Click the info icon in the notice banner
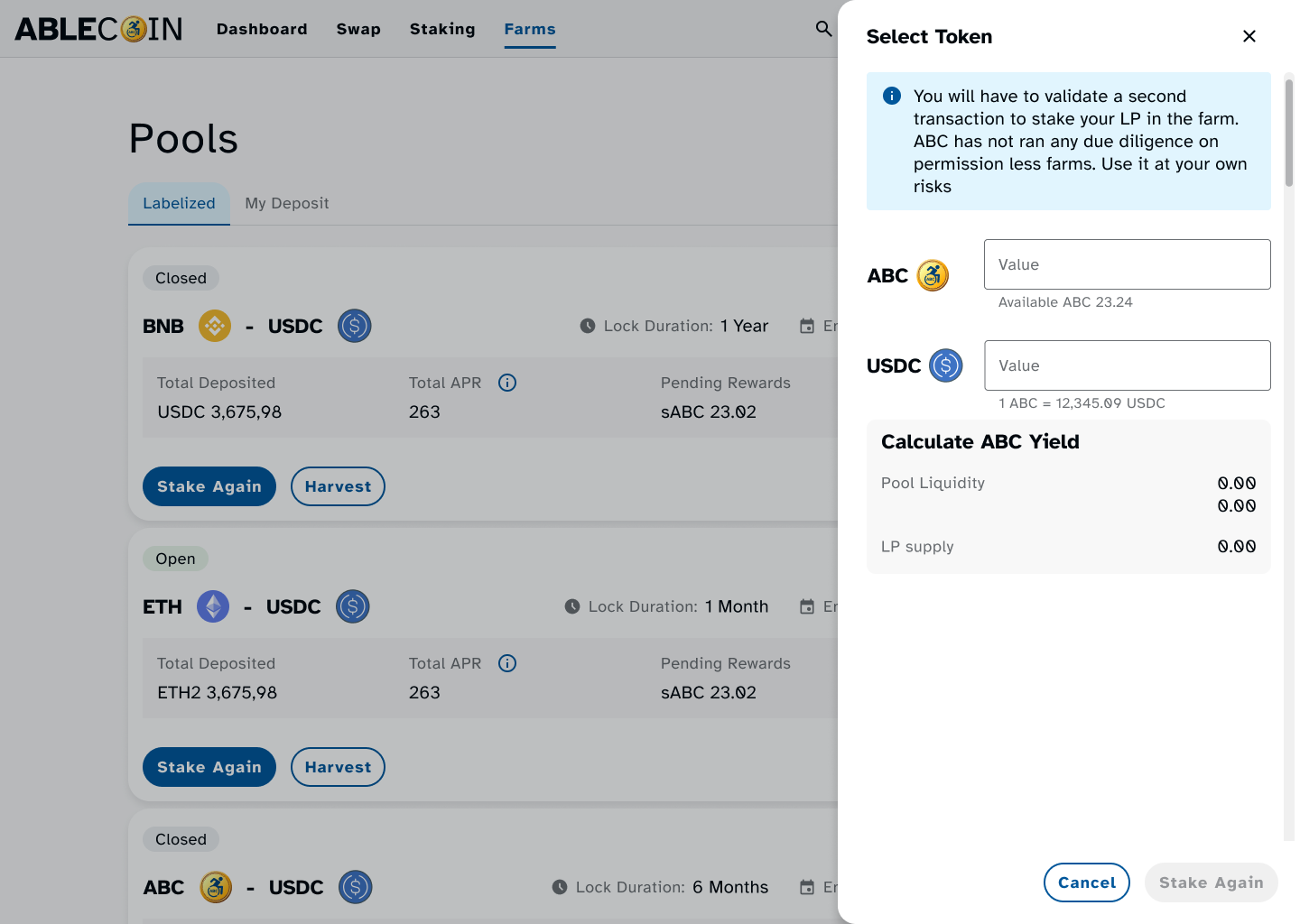1300x924 pixels. tap(892, 96)
